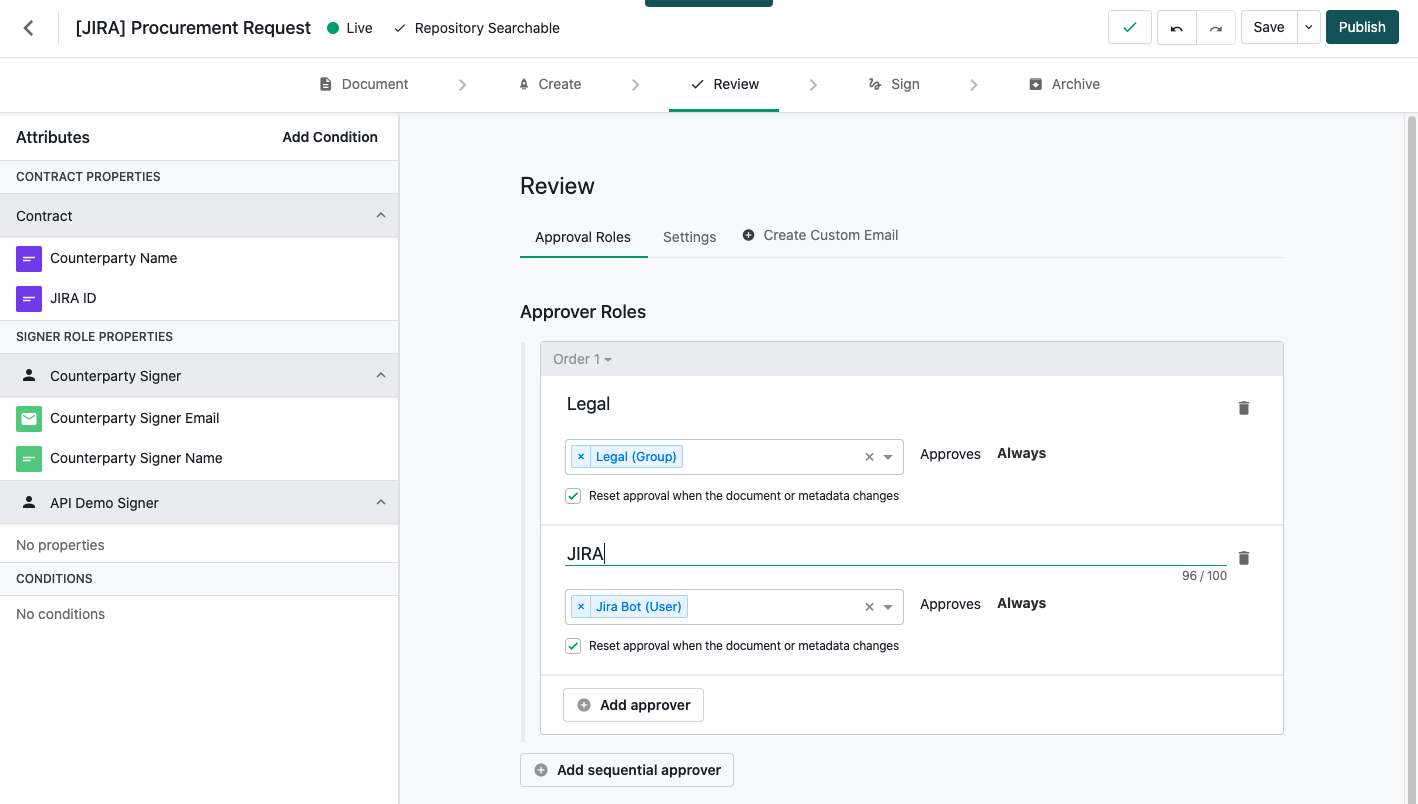The height and width of the screenshot is (804, 1418).
Task: Open the Order 1 dropdown
Action: (x=582, y=359)
